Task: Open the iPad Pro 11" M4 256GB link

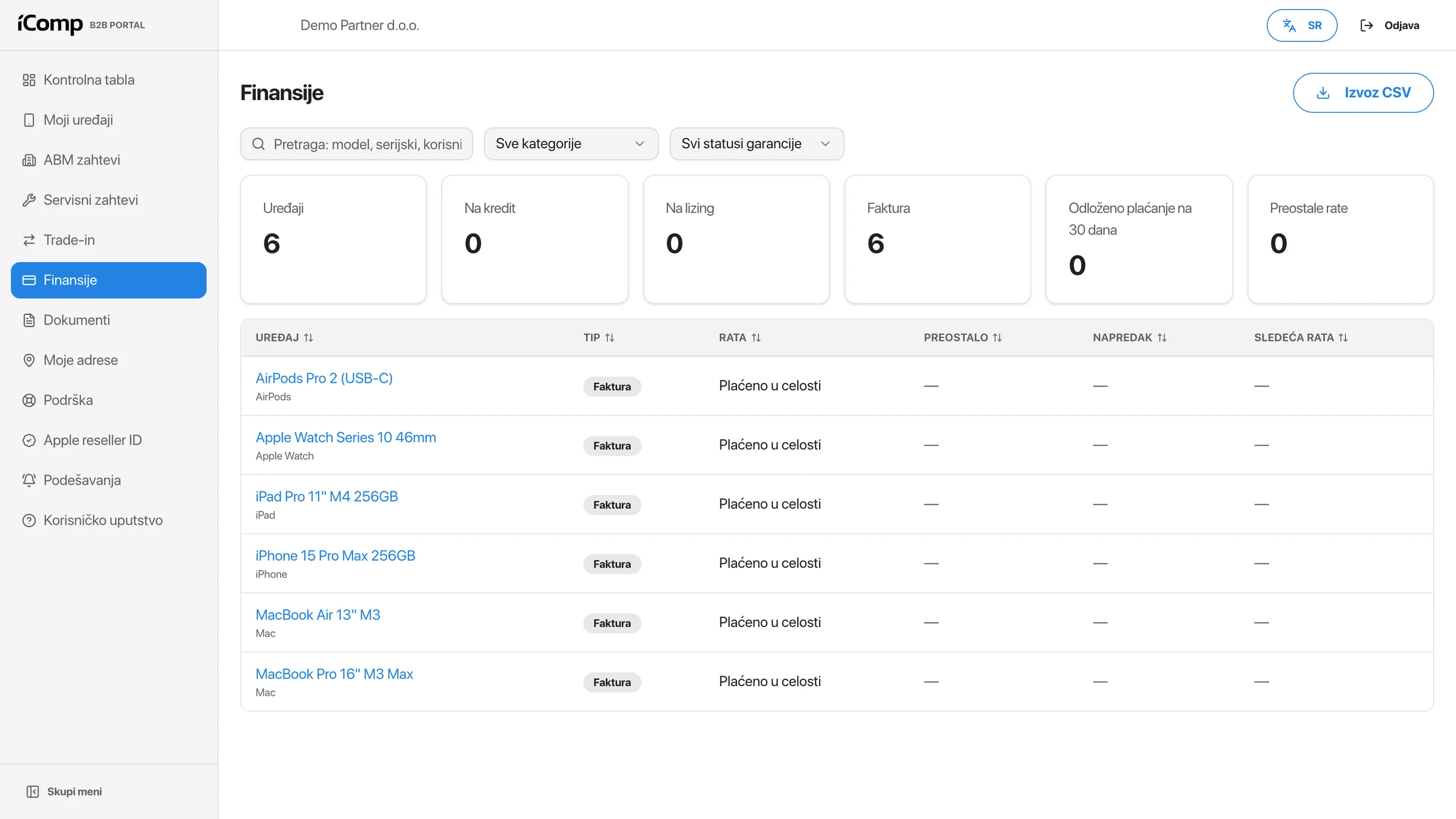Action: [x=326, y=496]
